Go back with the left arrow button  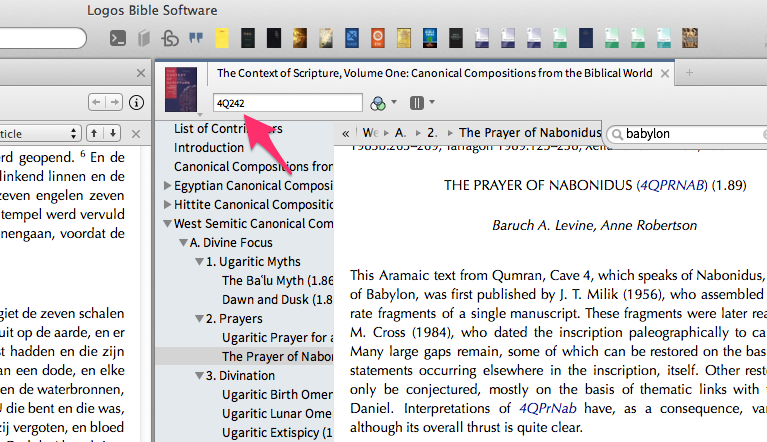[96, 102]
